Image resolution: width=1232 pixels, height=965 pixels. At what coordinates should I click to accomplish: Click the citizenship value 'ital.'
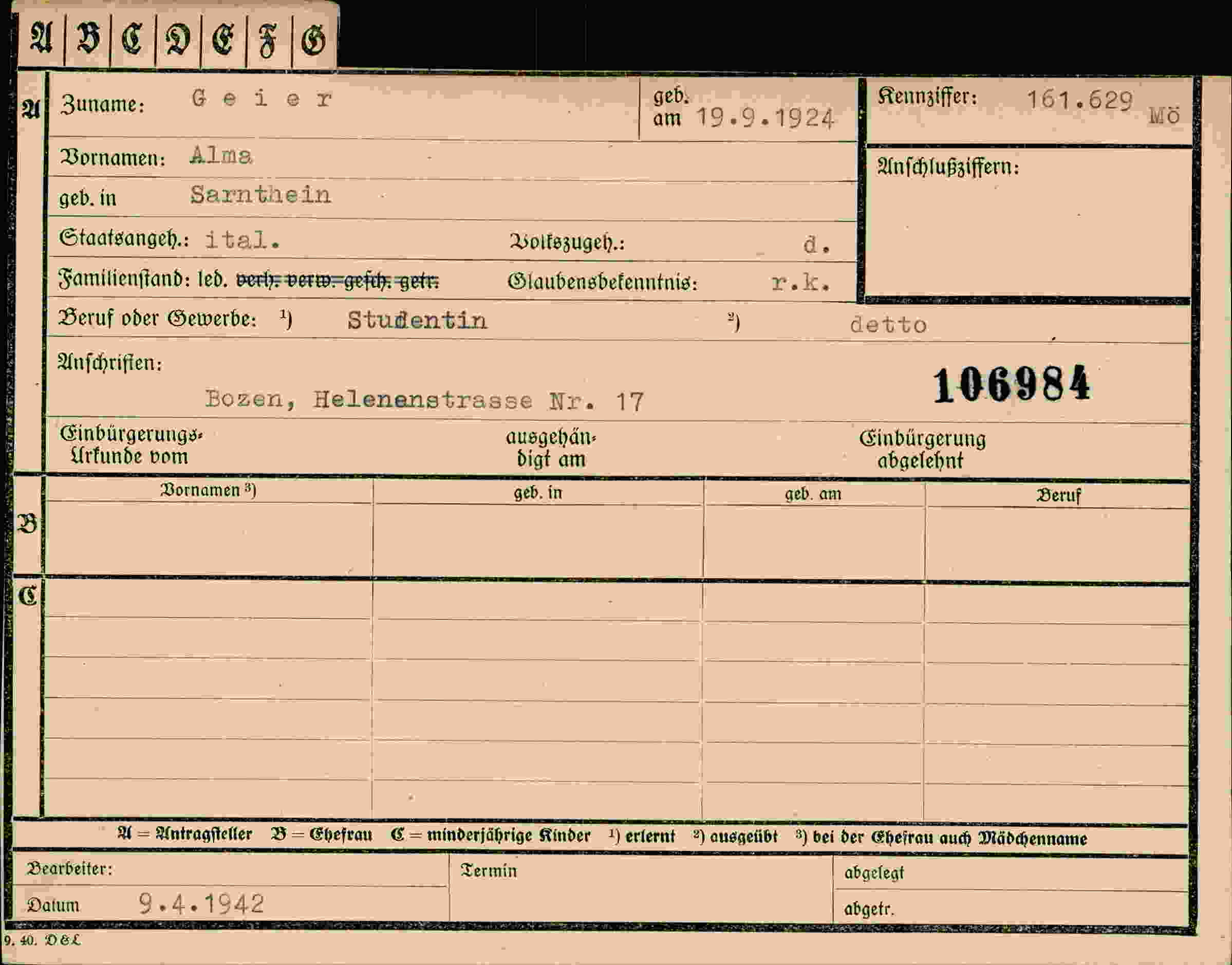242,240
